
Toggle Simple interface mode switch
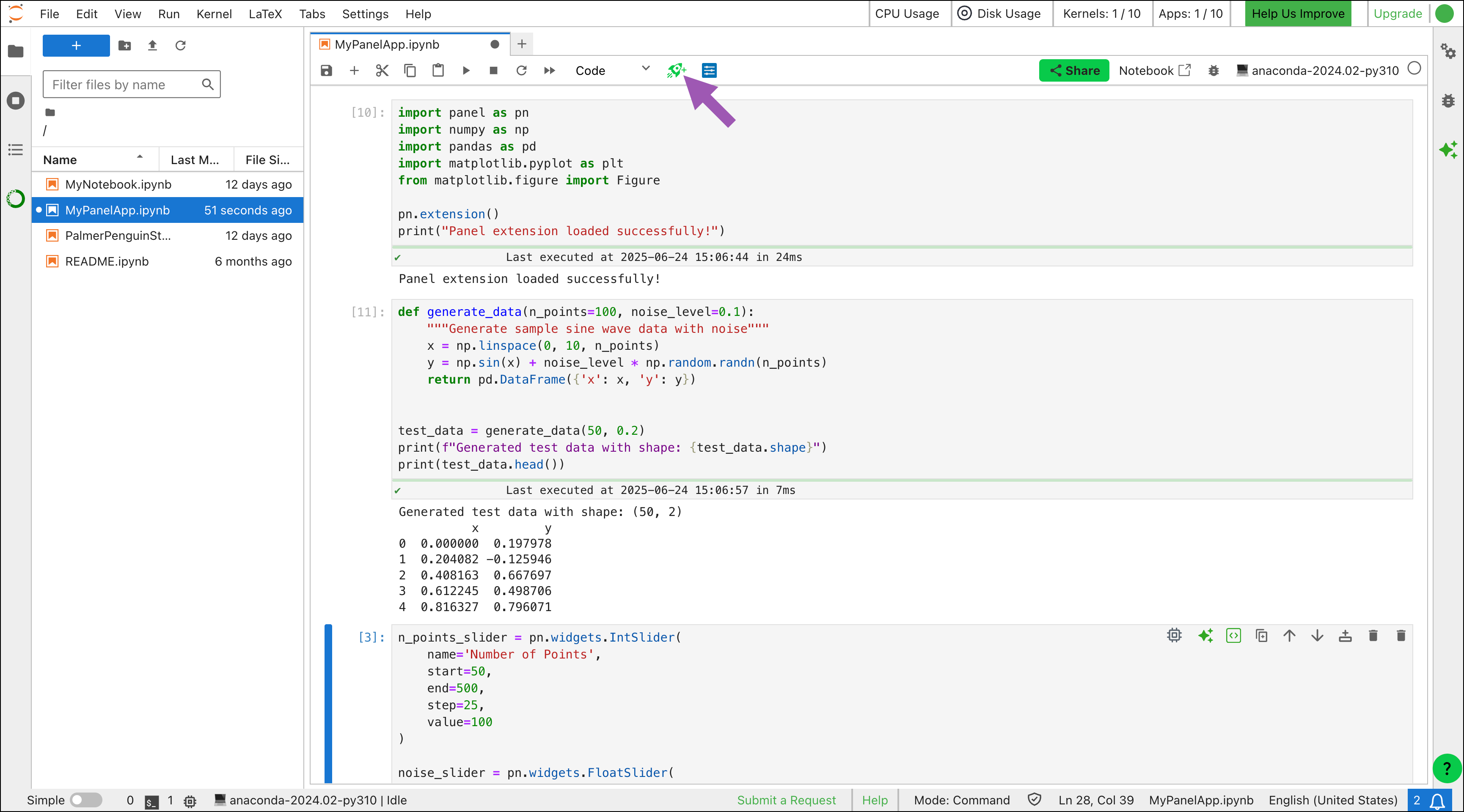85,800
